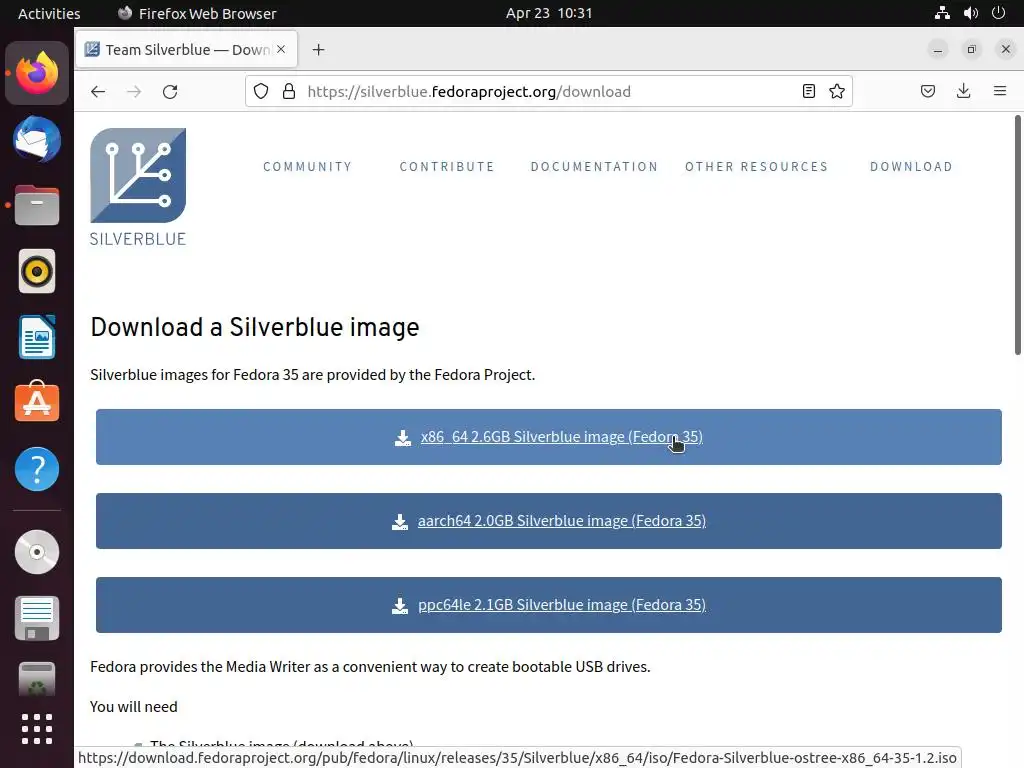Screen dimensions: 1024x768
Task: Click the Download a Silverblue image heading
Action: click(x=255, y=327)
